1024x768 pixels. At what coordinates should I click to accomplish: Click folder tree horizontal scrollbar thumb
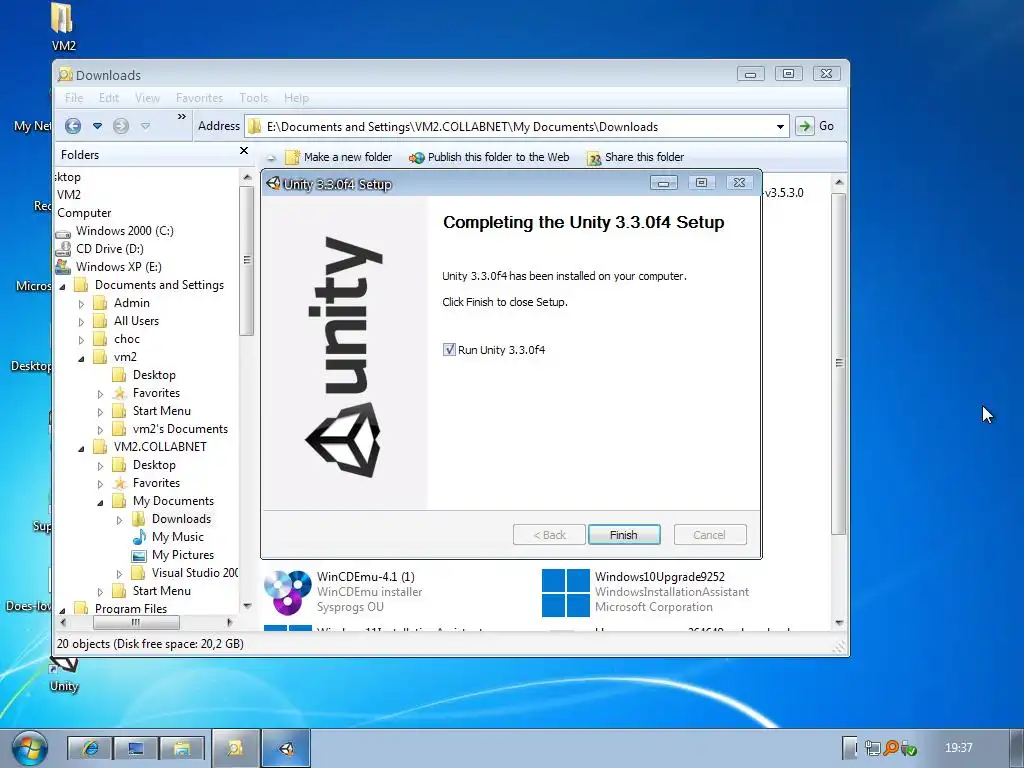coord(136,622)
